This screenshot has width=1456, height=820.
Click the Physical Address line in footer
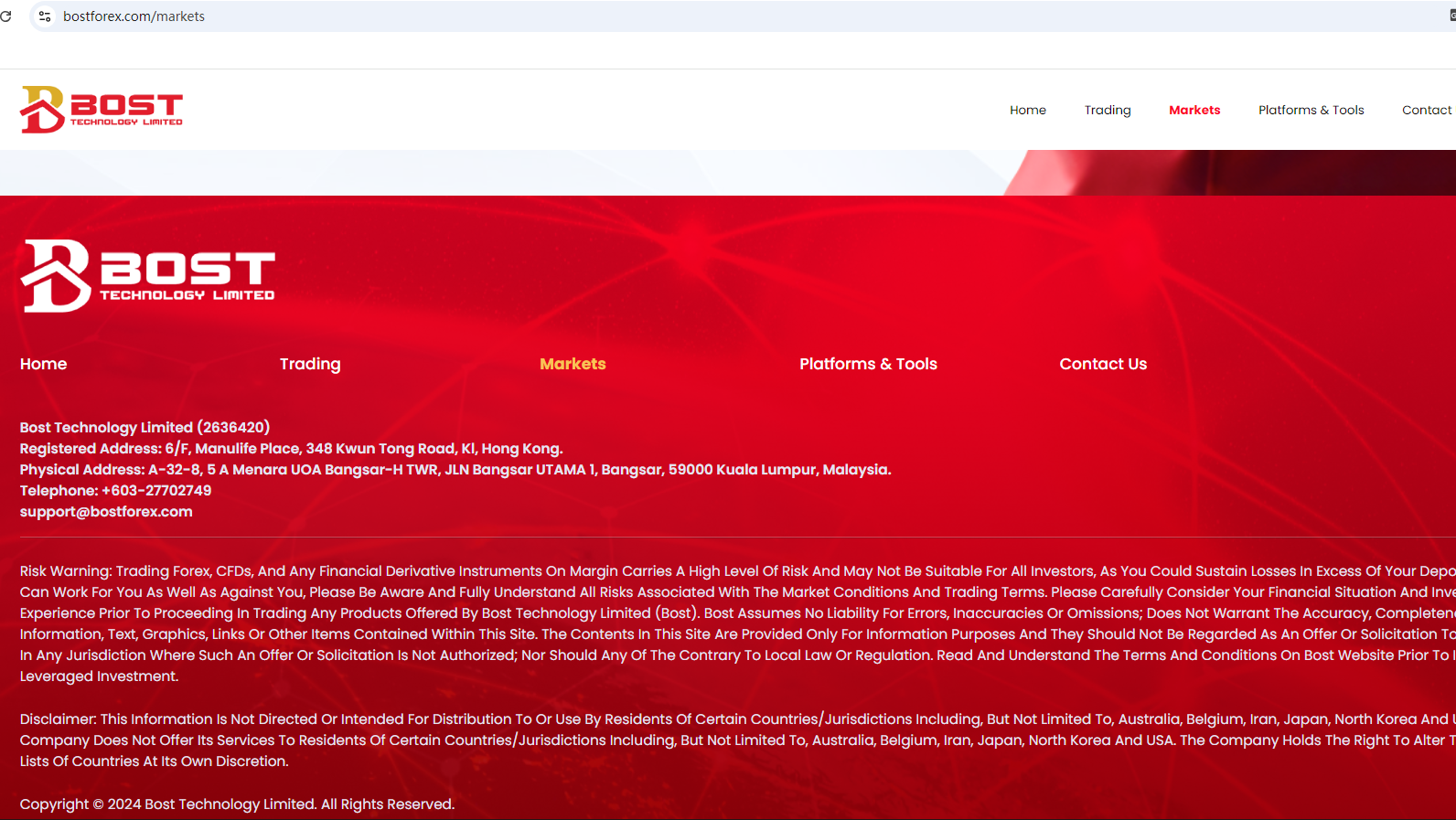[x=455, y=470]
